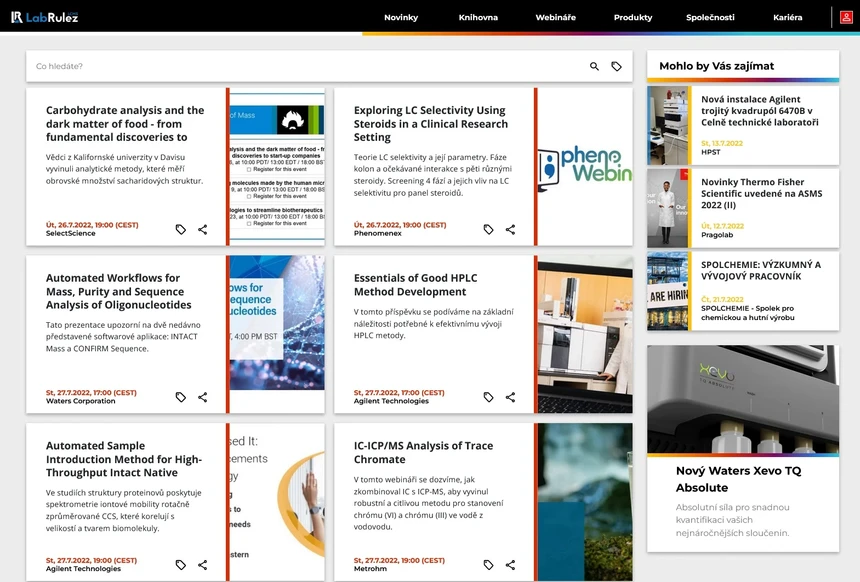Click date 'St, 13.7.2022' in sidebar
Image resolution: width=860 pixels, height=582 pixels.
click(x=722, y=143)
